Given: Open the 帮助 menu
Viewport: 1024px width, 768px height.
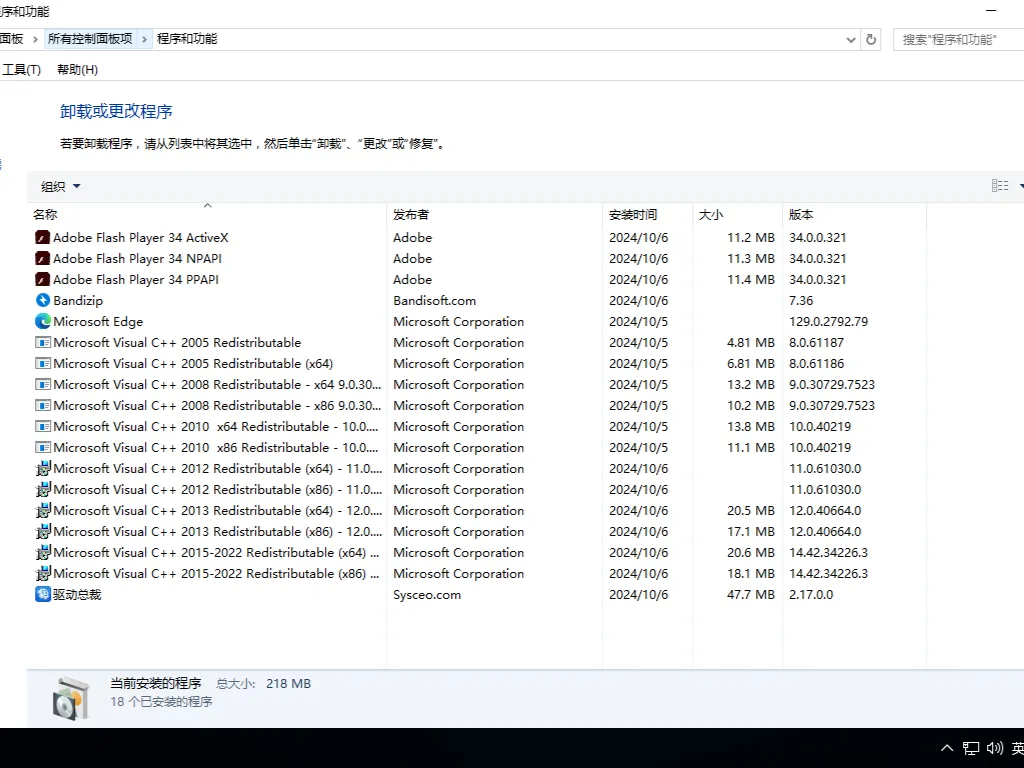Looking at the screenshot, I should [77, 69].
